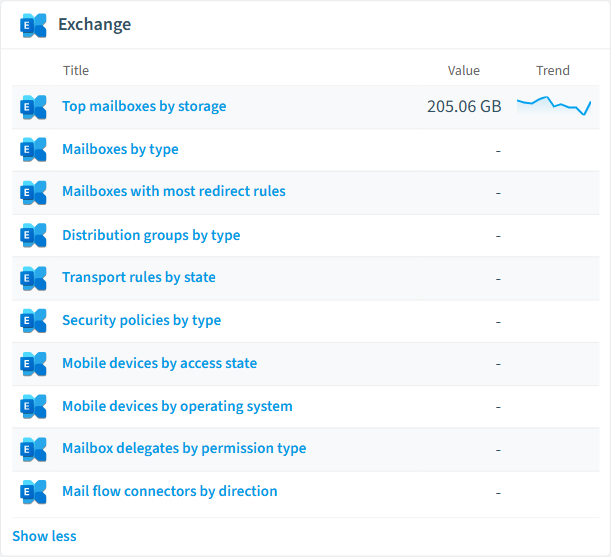
Task: Click Exchange icon beside Mailboxes with most redirect rules
Action: [33, 192]
